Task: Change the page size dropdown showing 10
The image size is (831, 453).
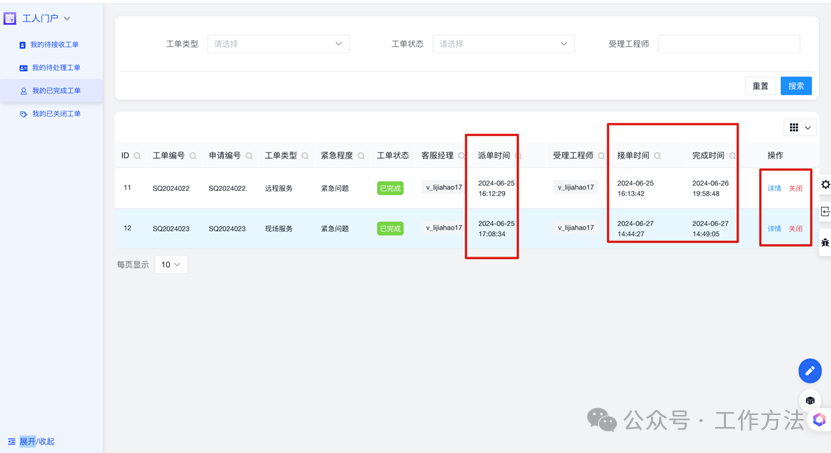Action: (170, 265)
